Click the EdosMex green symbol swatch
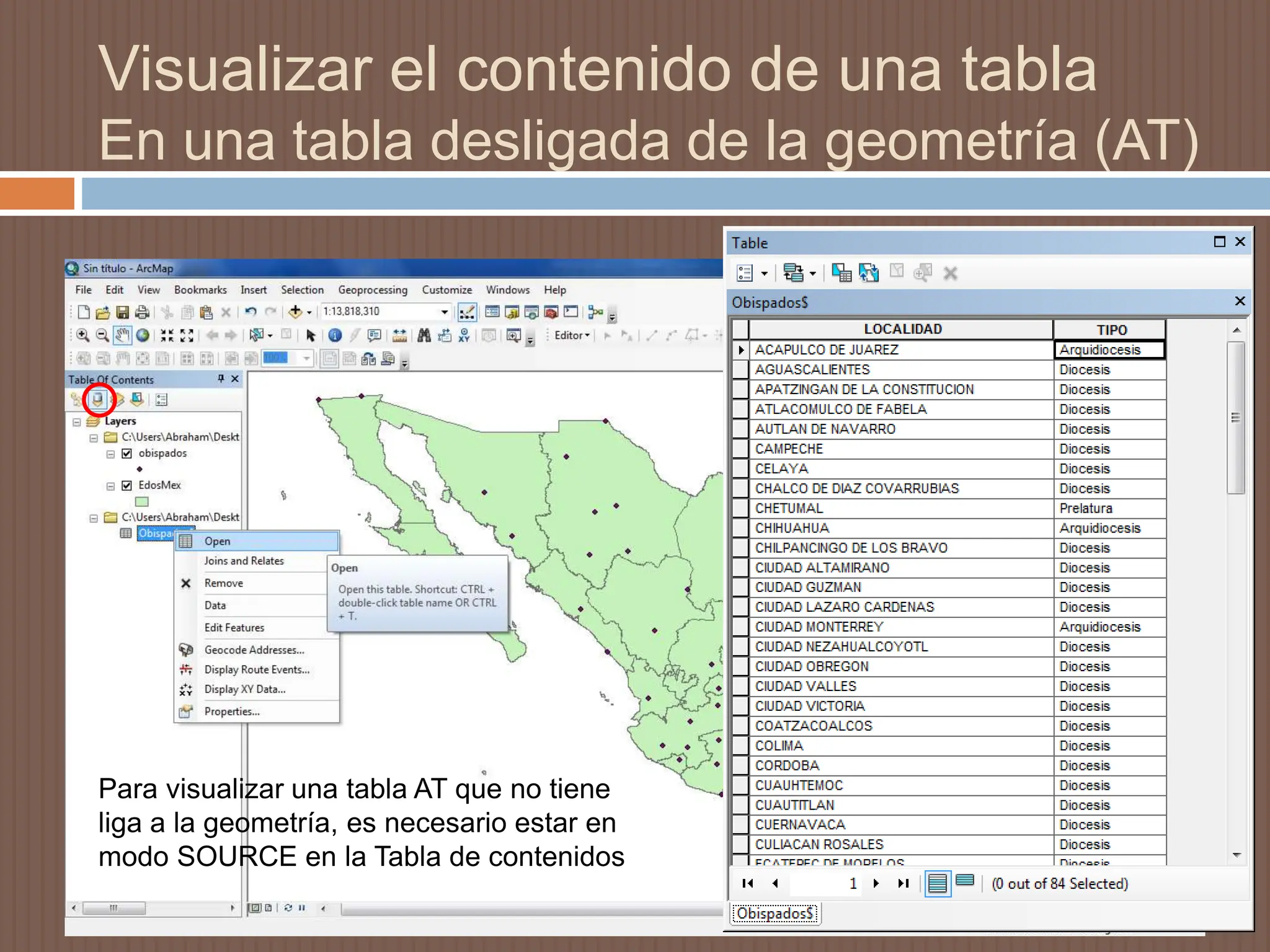The image size is (1270, 952). (142, 501)
